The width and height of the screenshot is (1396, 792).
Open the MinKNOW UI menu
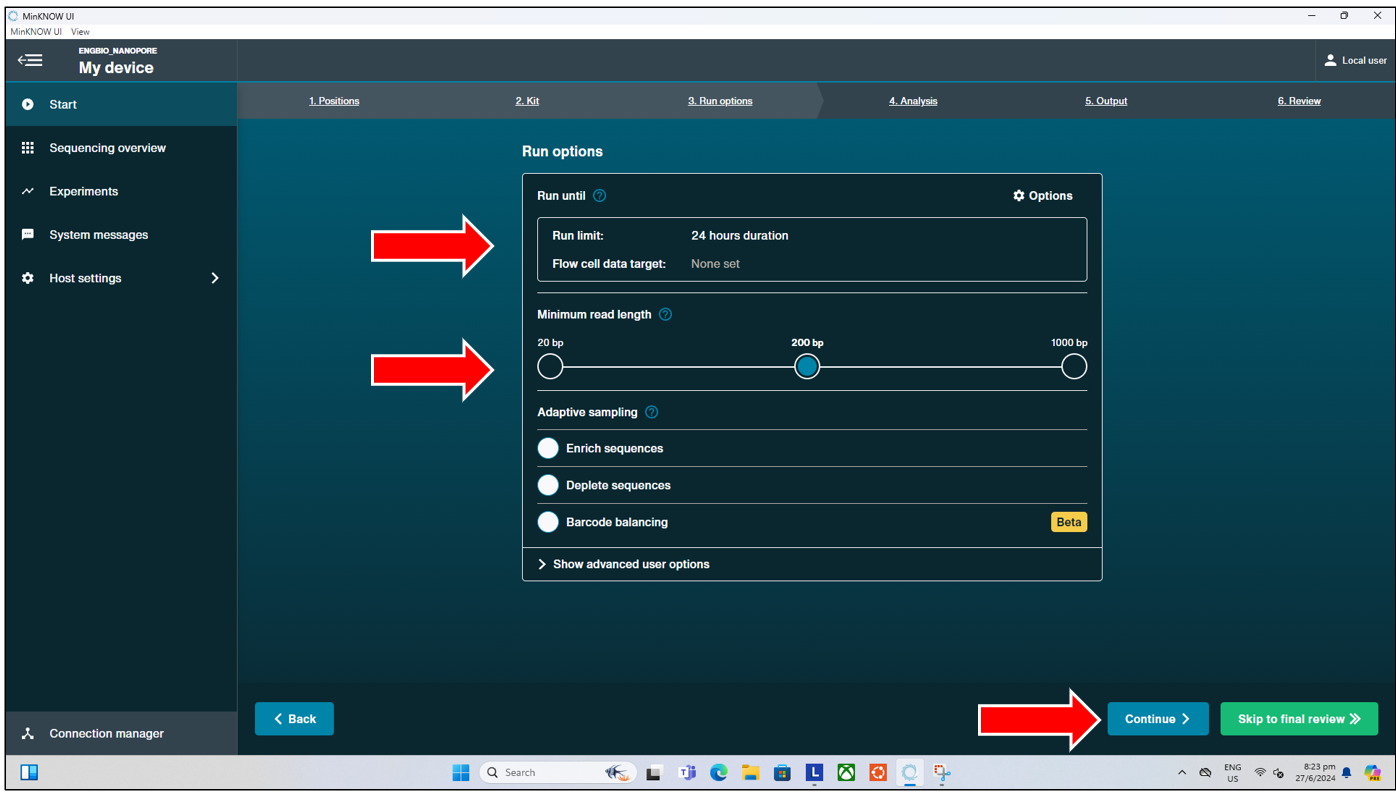pyautogui.click(x=36, y=32)
